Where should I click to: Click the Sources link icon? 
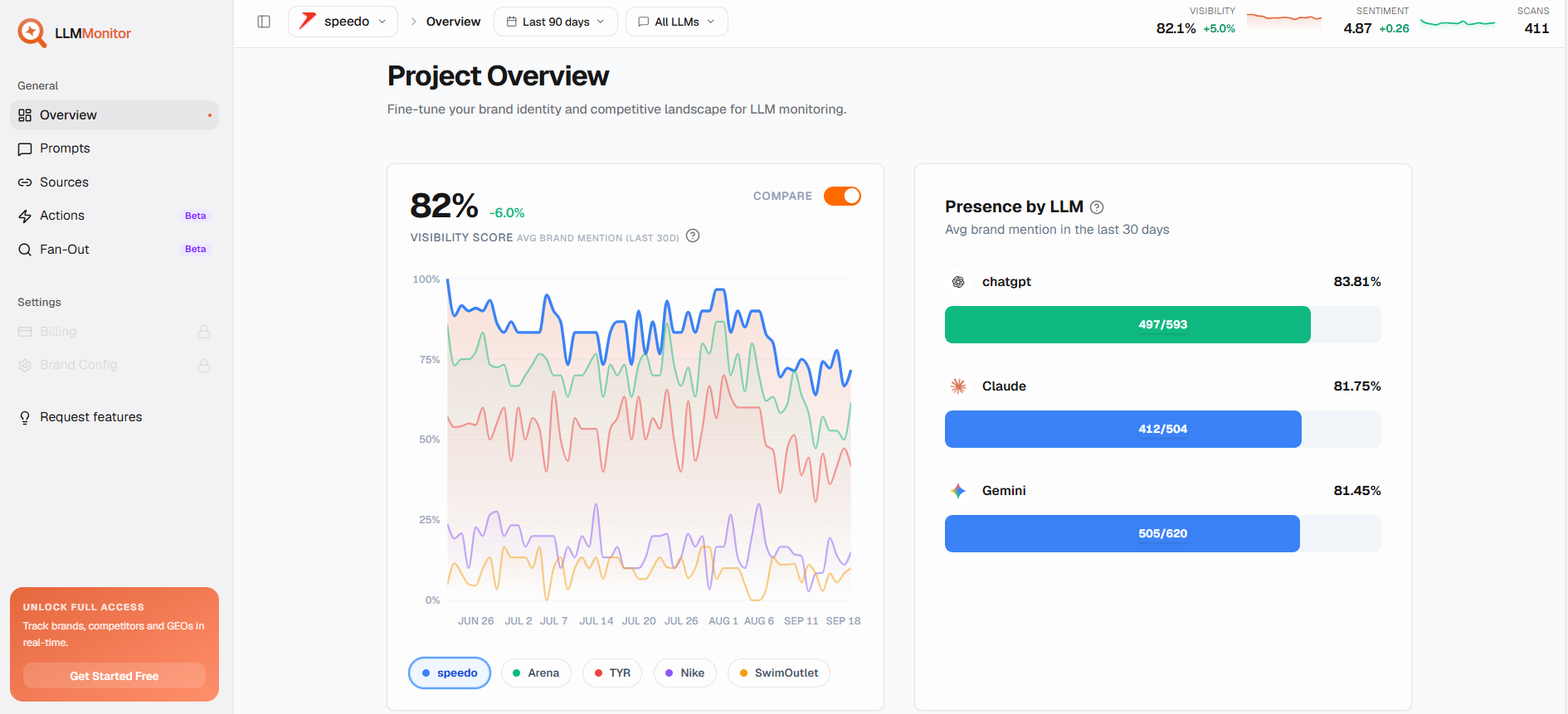pos(25,182)
